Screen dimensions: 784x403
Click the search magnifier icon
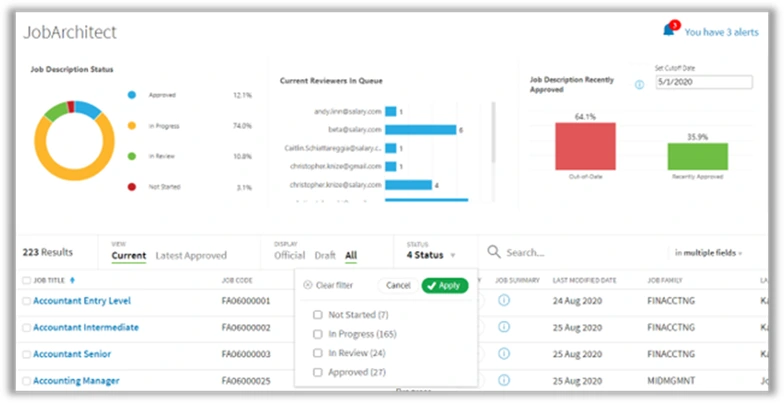tap(494, 252)
